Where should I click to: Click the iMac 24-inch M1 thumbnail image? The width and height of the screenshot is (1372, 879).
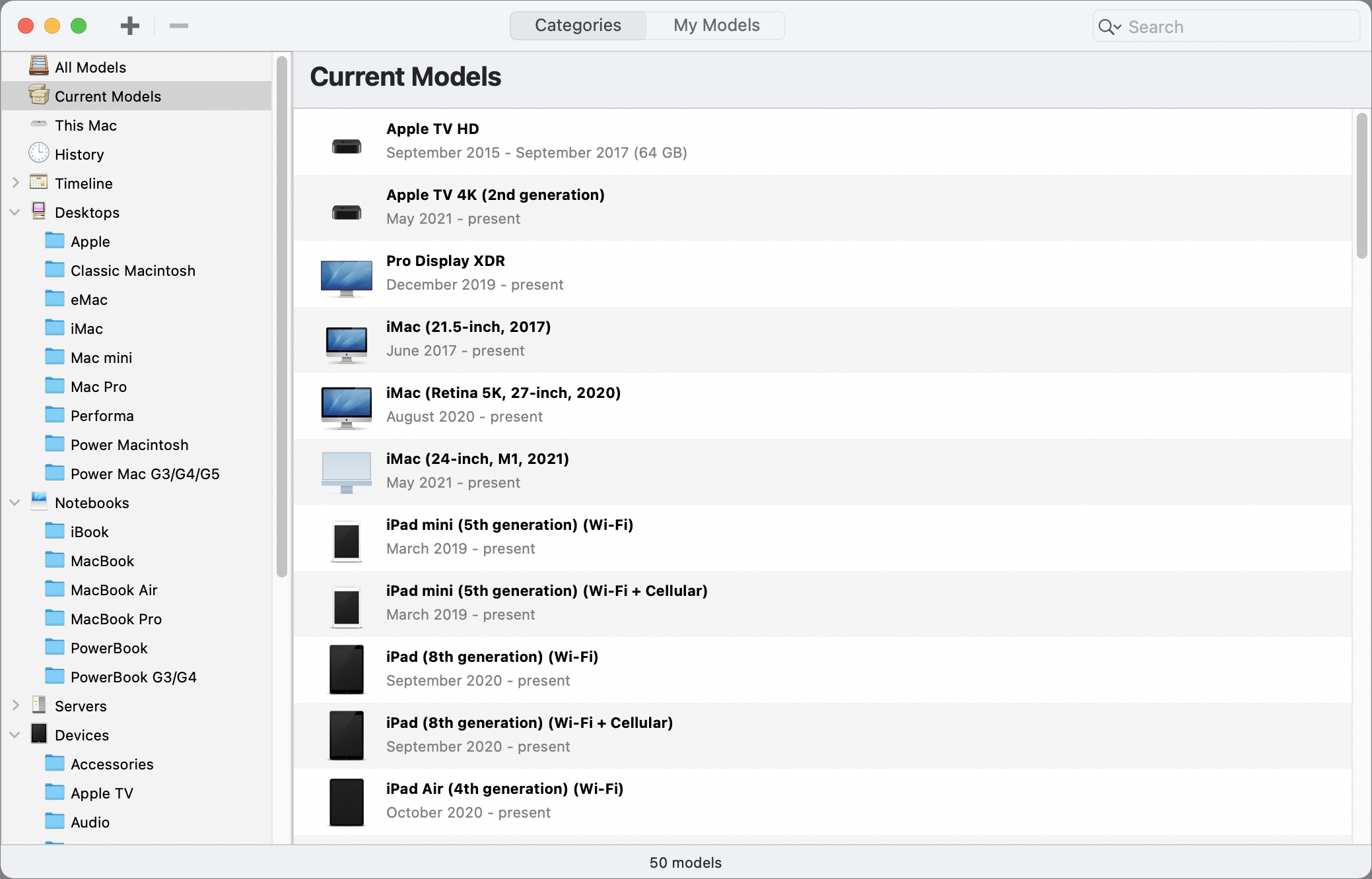coord(346,472)
